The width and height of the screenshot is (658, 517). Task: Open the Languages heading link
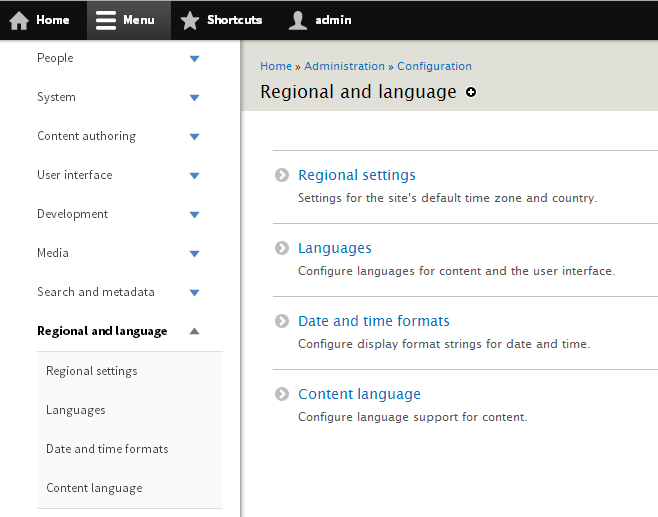(x=334, y=248)
